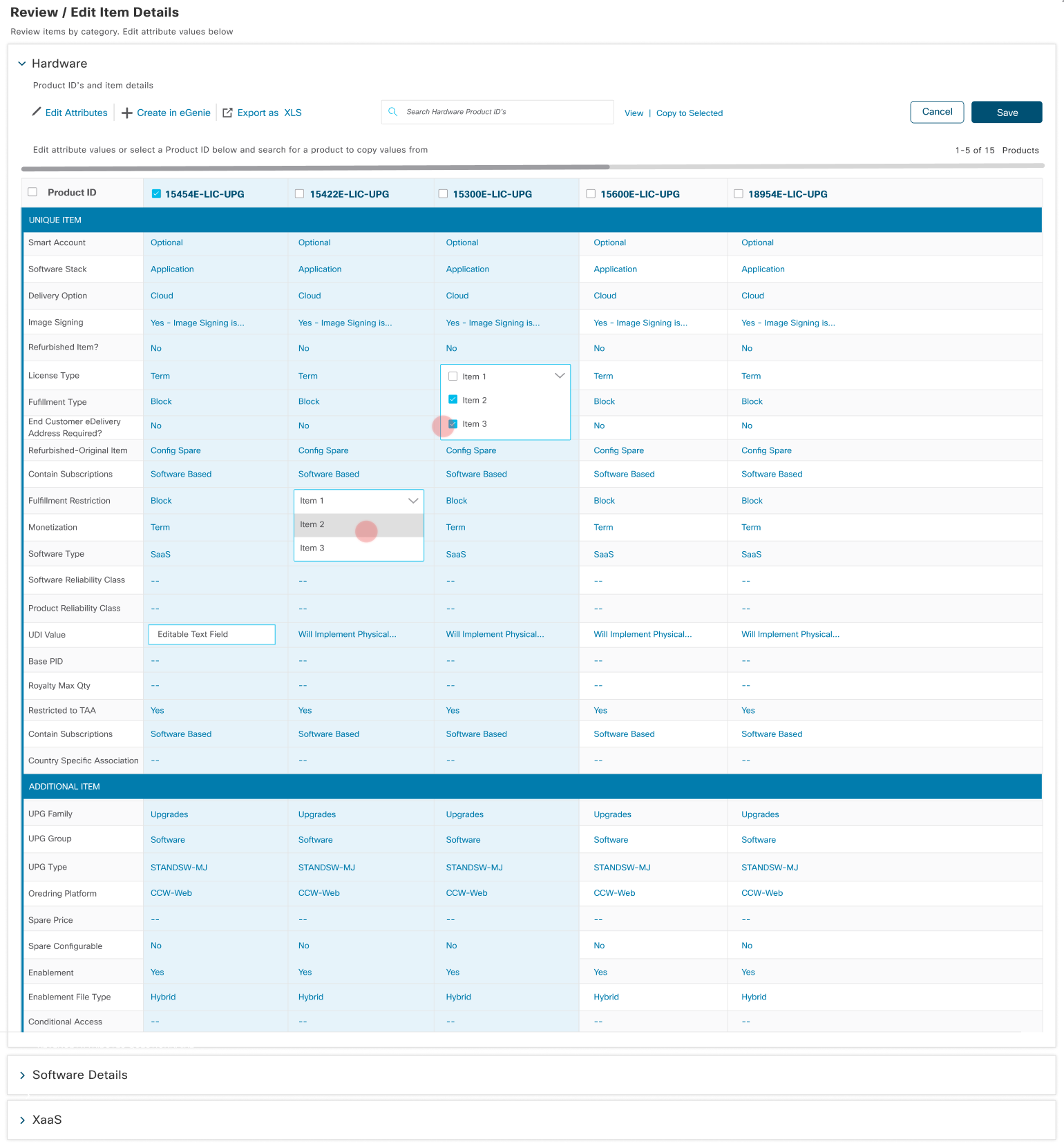Expand the Software Details section

click(x=23, y=1075)
